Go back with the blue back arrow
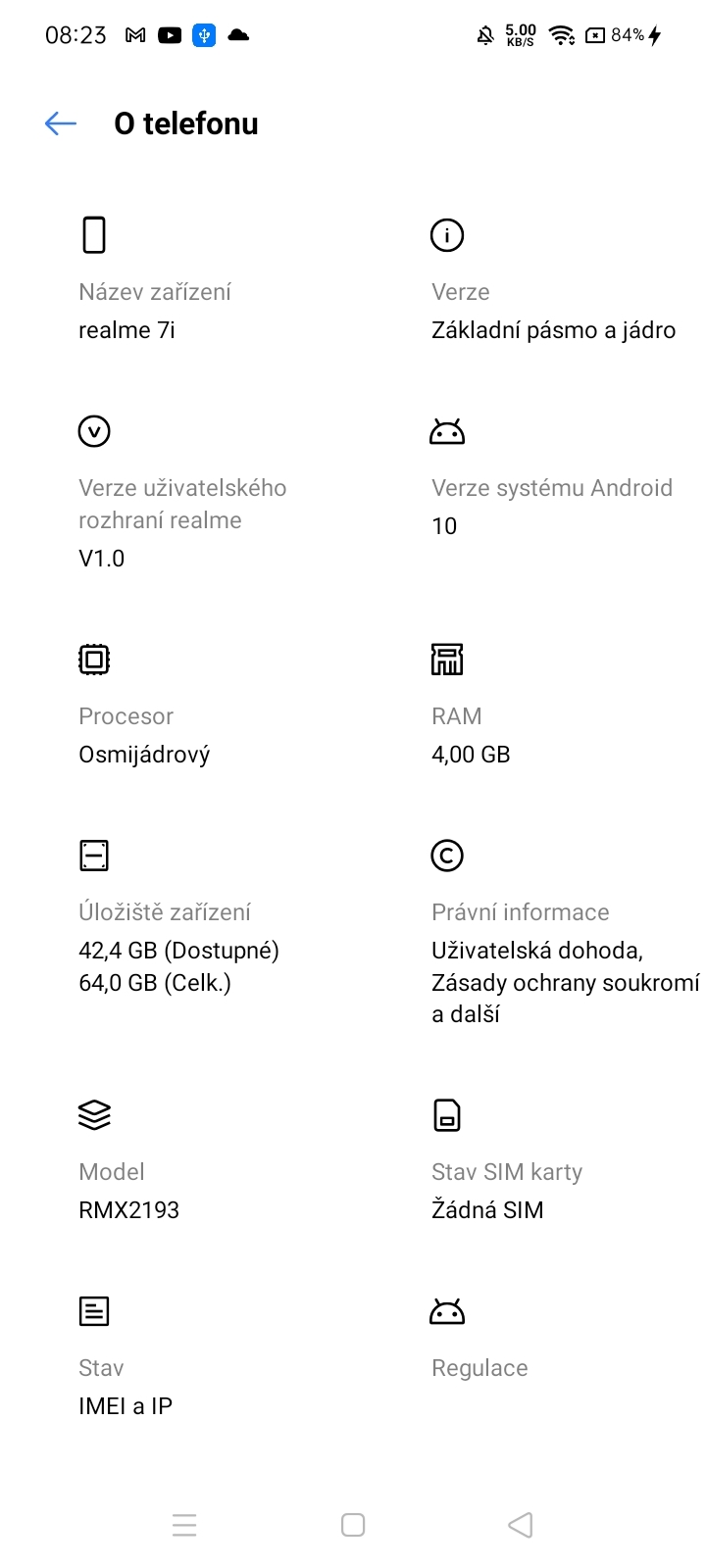Image resolution: width=706 pixels, height=1568 pixels. click(60, 123)
